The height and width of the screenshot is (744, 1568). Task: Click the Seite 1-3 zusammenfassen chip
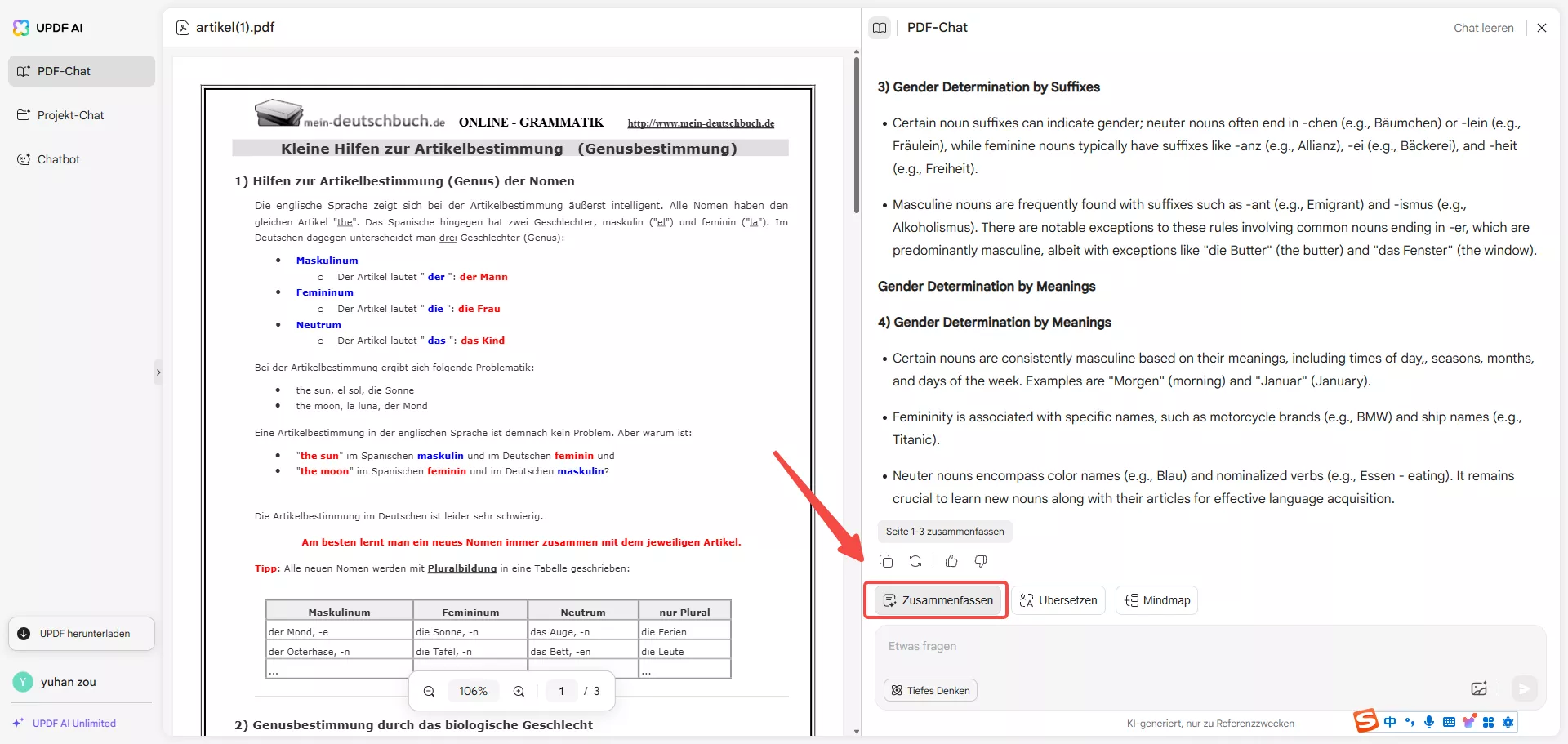[x=945, y=532]
